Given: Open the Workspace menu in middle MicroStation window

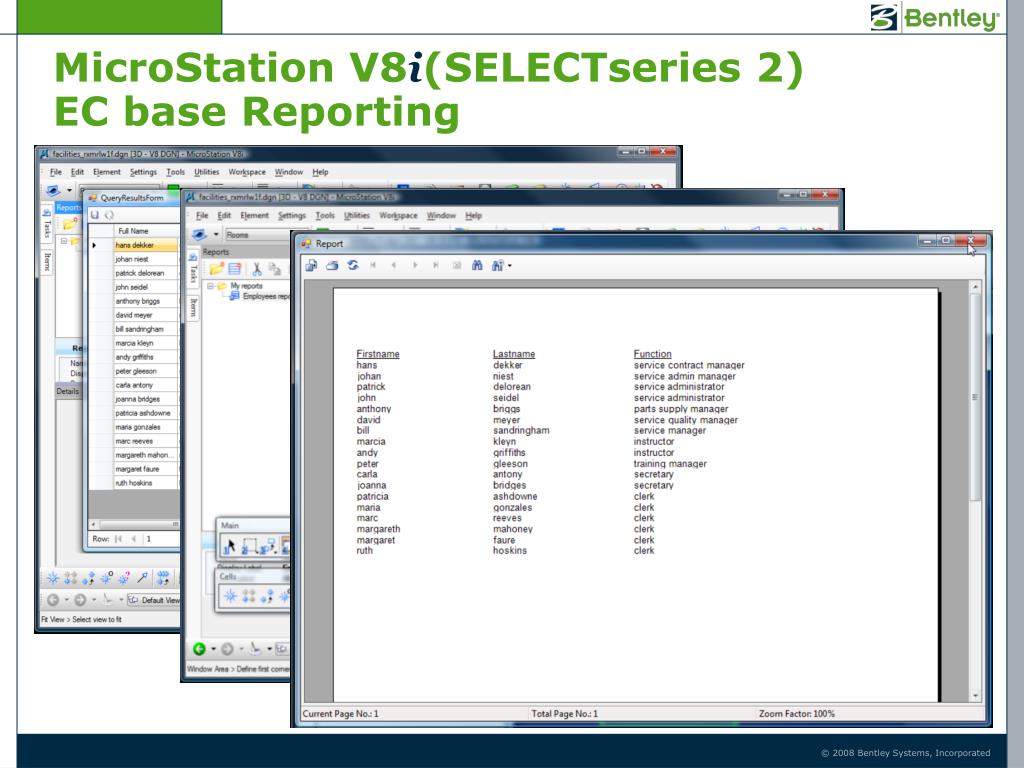Looking at the screenshot, I should coord(398,216).
